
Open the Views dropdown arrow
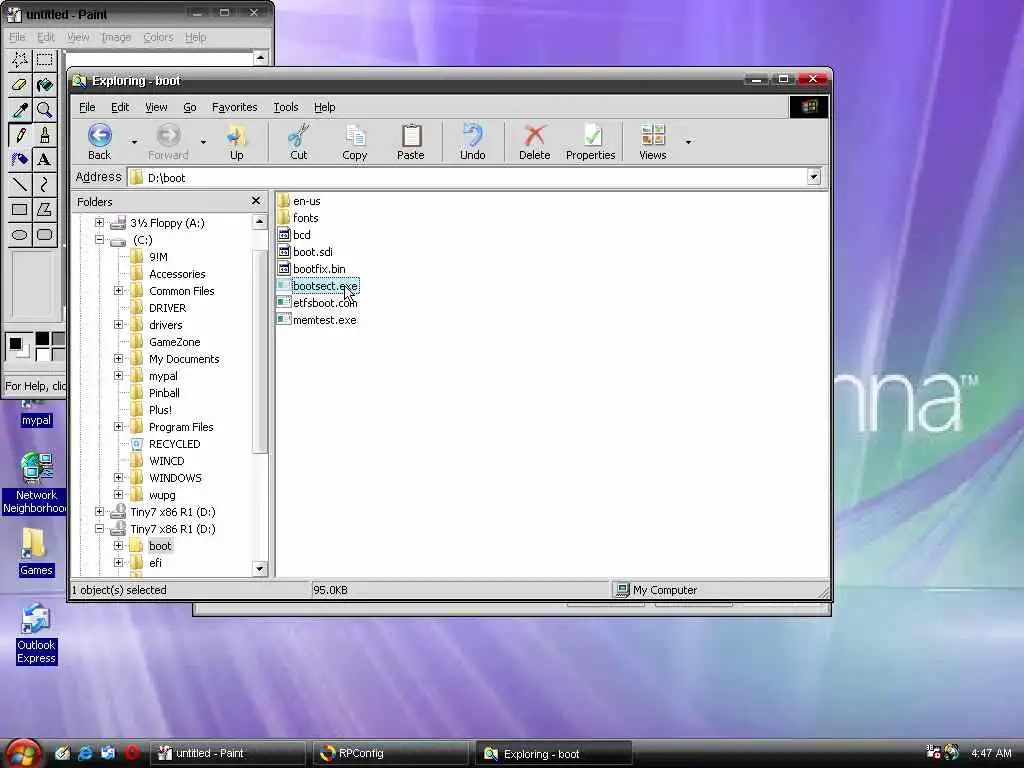(x=688, y=142)
